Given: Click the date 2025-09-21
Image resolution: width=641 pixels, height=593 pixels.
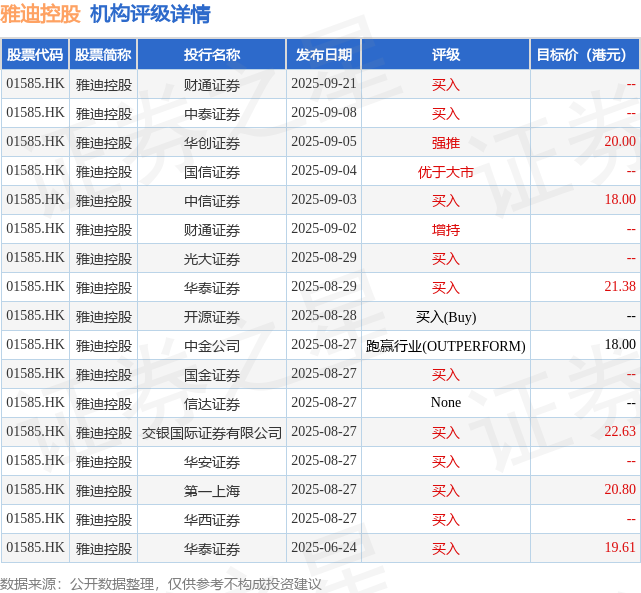Looking at the screenshot, I should (324, 83).
